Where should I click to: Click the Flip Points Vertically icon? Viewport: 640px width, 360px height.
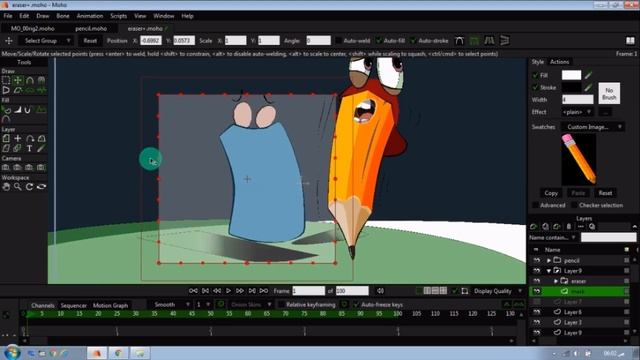[504, 40]
